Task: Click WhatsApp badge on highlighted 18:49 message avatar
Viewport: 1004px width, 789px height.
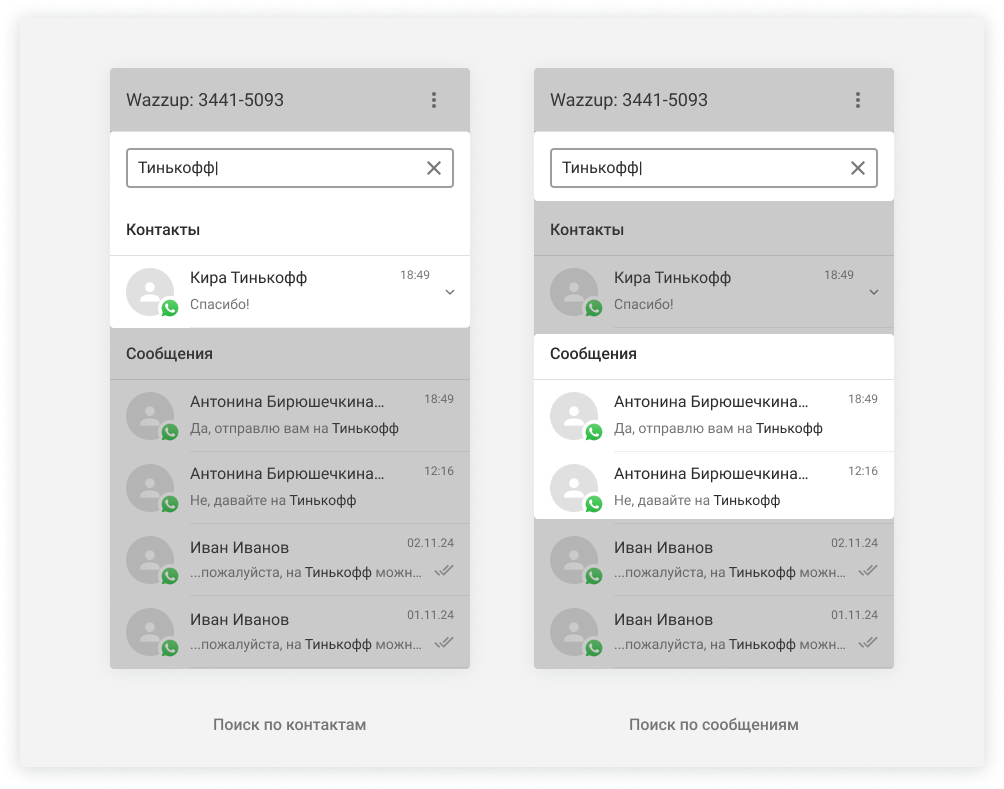Action: pos(594,432)
